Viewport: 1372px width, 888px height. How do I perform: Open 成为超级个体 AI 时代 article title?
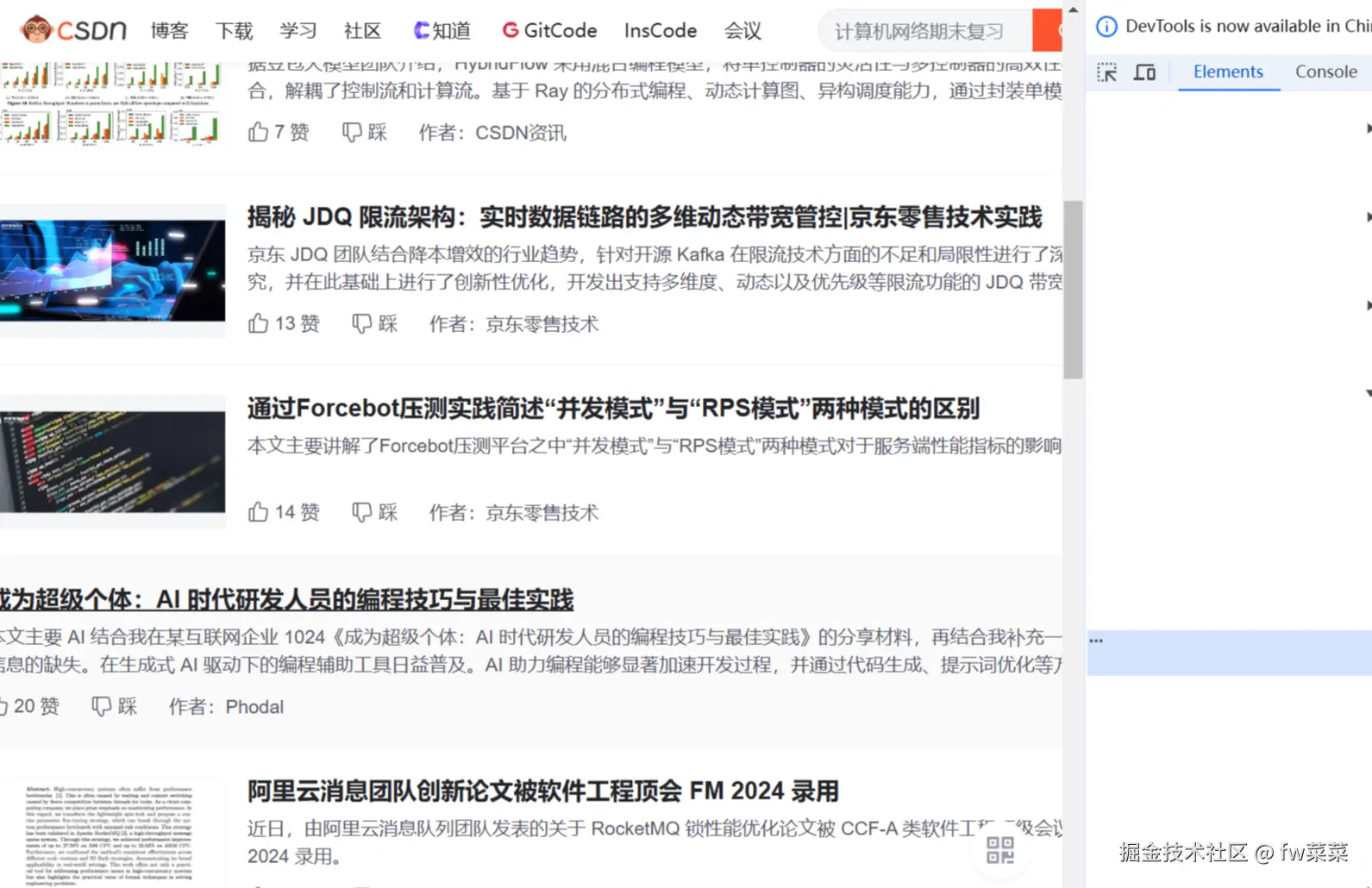[286, 600]
